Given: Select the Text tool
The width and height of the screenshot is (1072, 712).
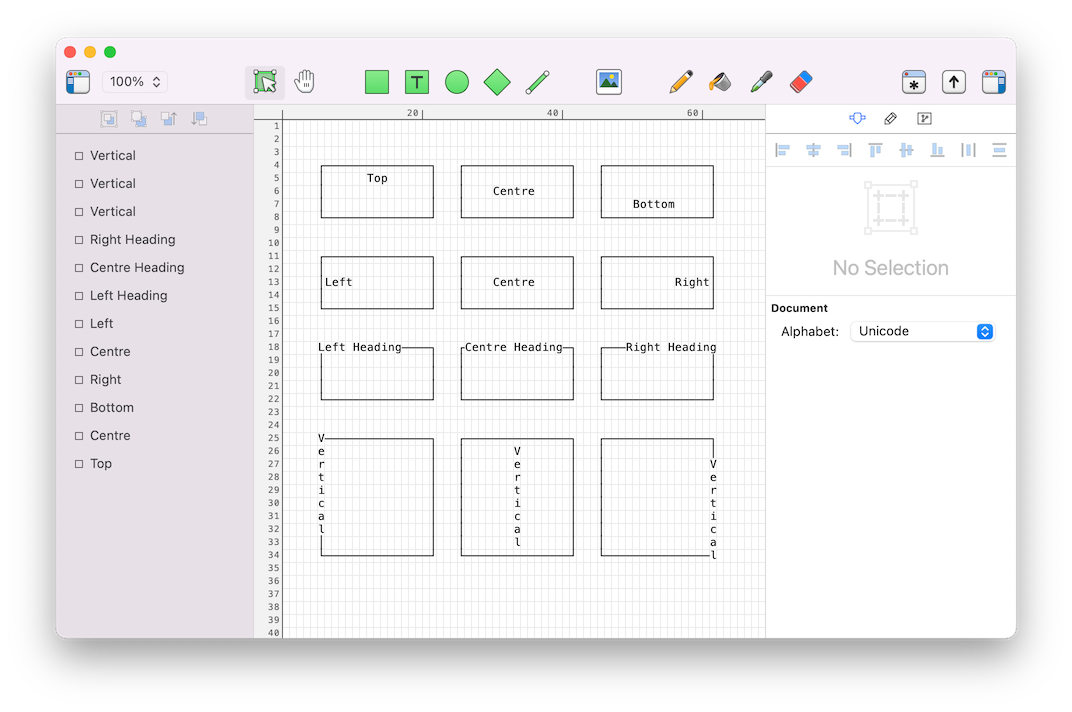Looking at the screenshot, I should point(417,82).
